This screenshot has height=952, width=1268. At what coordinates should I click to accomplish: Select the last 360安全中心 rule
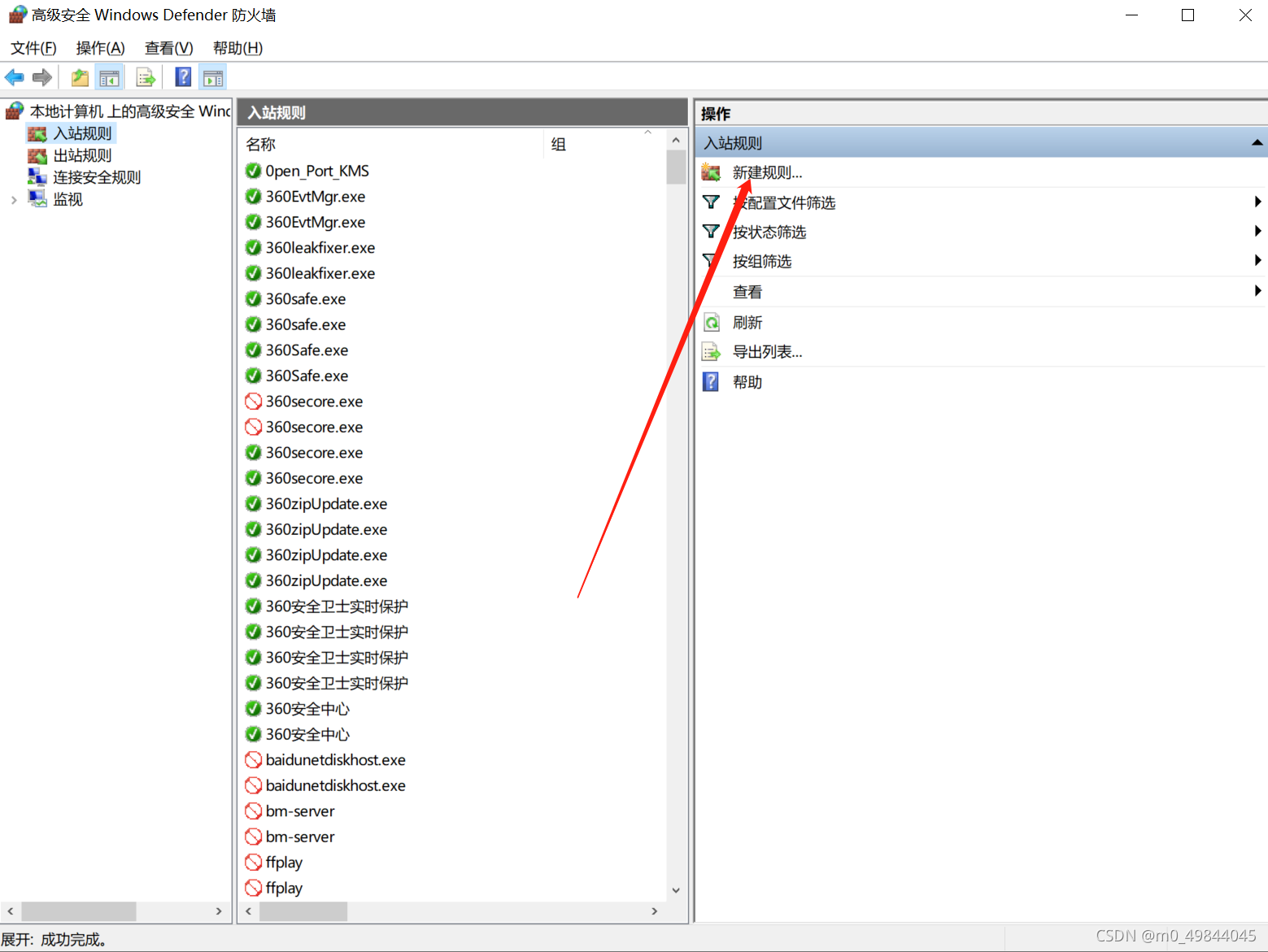click(x=307, y=734)
